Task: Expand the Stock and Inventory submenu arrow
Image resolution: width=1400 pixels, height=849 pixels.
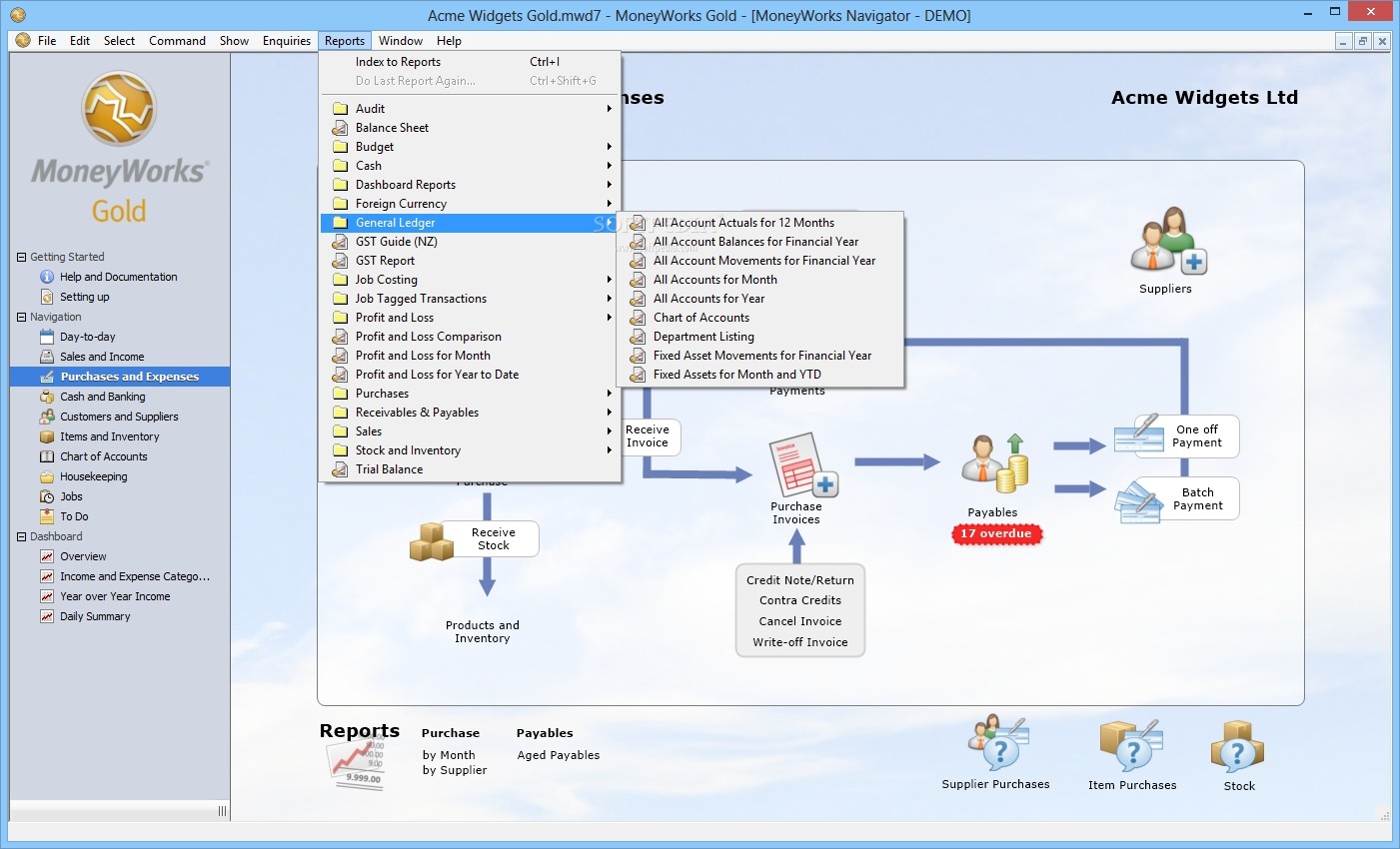Action: click(x=609, y=450)
